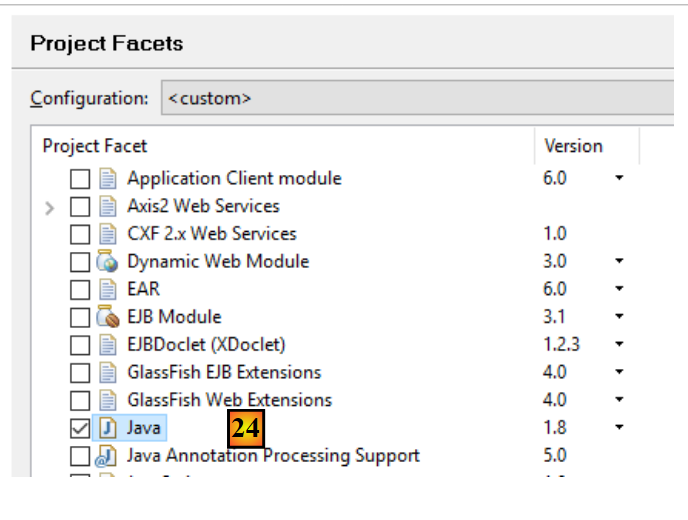Open the EJB Module 3.1 version dropdown

[619, 317]
